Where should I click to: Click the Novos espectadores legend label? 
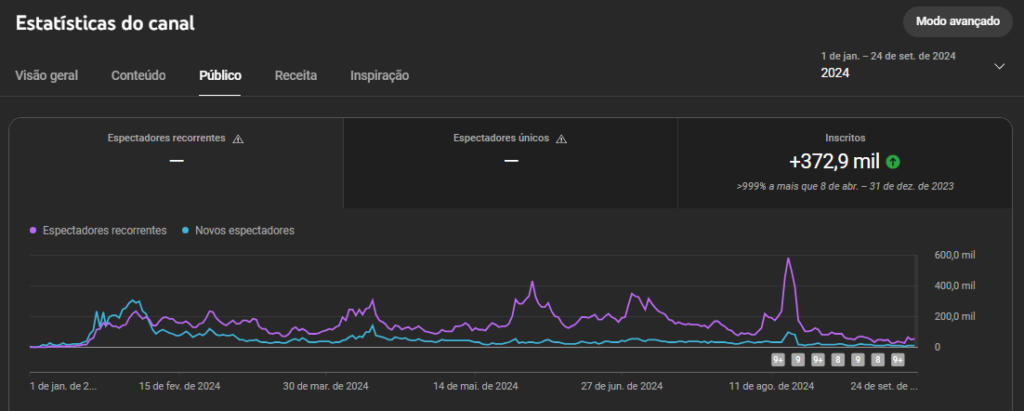[245, 230]
